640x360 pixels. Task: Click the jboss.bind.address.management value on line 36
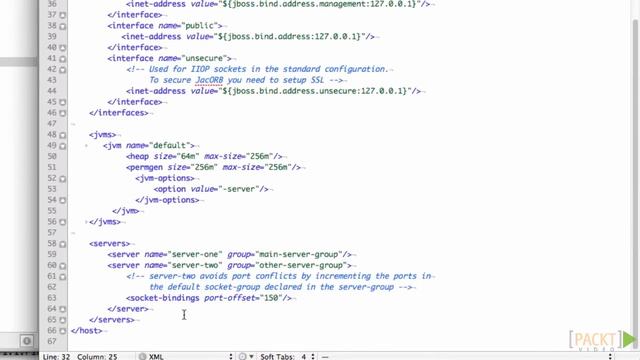click(x=319, y=4)
